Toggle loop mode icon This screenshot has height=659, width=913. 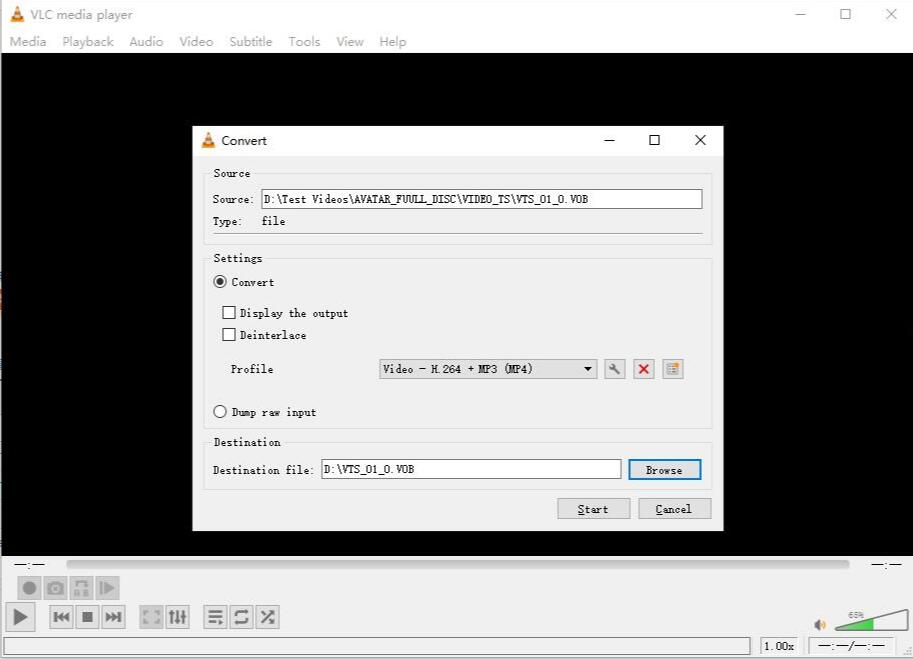(241, 617)
